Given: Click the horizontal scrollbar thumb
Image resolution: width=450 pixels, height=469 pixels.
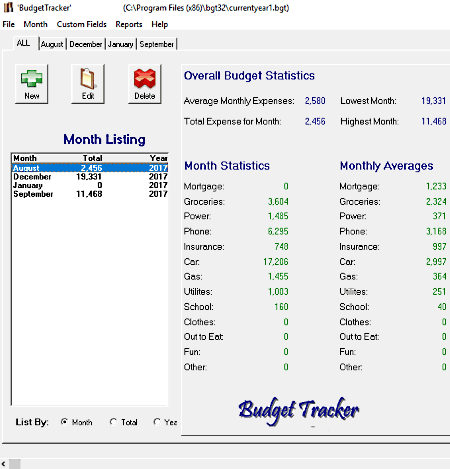Looking at the screenshot, I should tap(14, 464).
